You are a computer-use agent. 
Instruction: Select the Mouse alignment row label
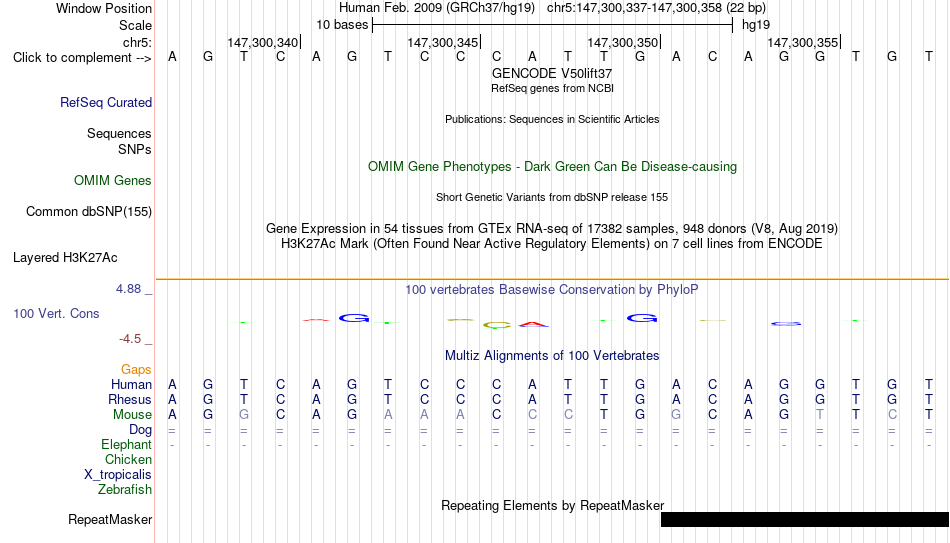[132, 415]
